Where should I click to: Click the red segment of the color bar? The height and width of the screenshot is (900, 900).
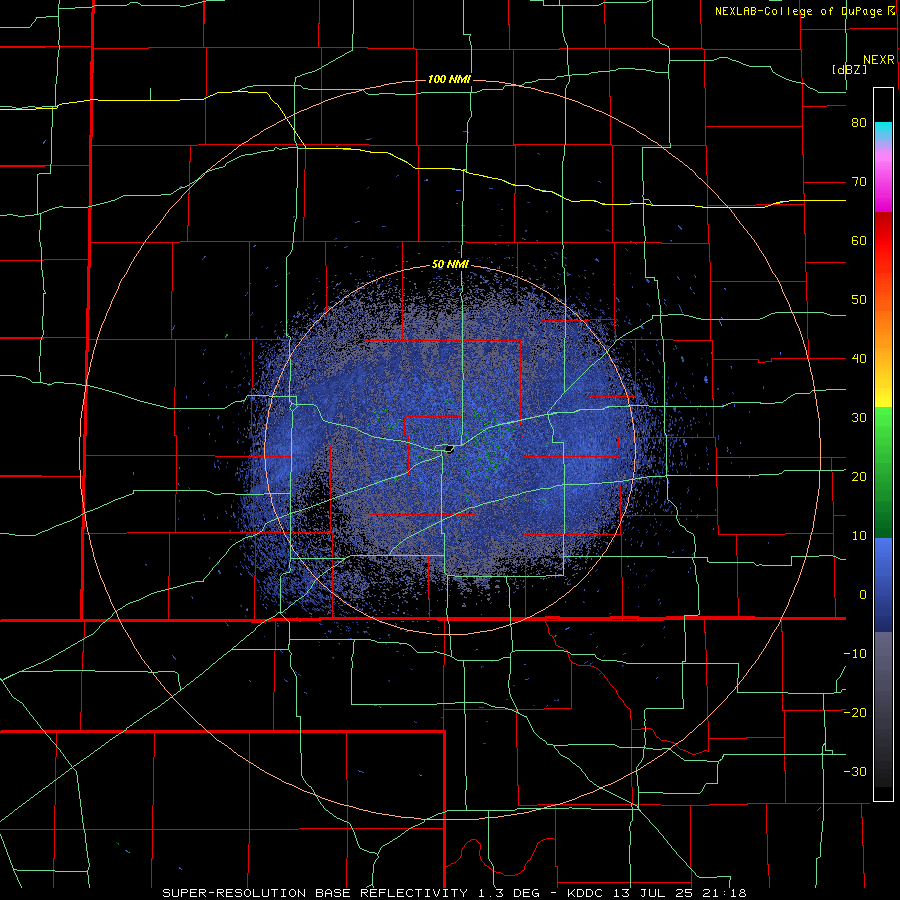point(883,241)
